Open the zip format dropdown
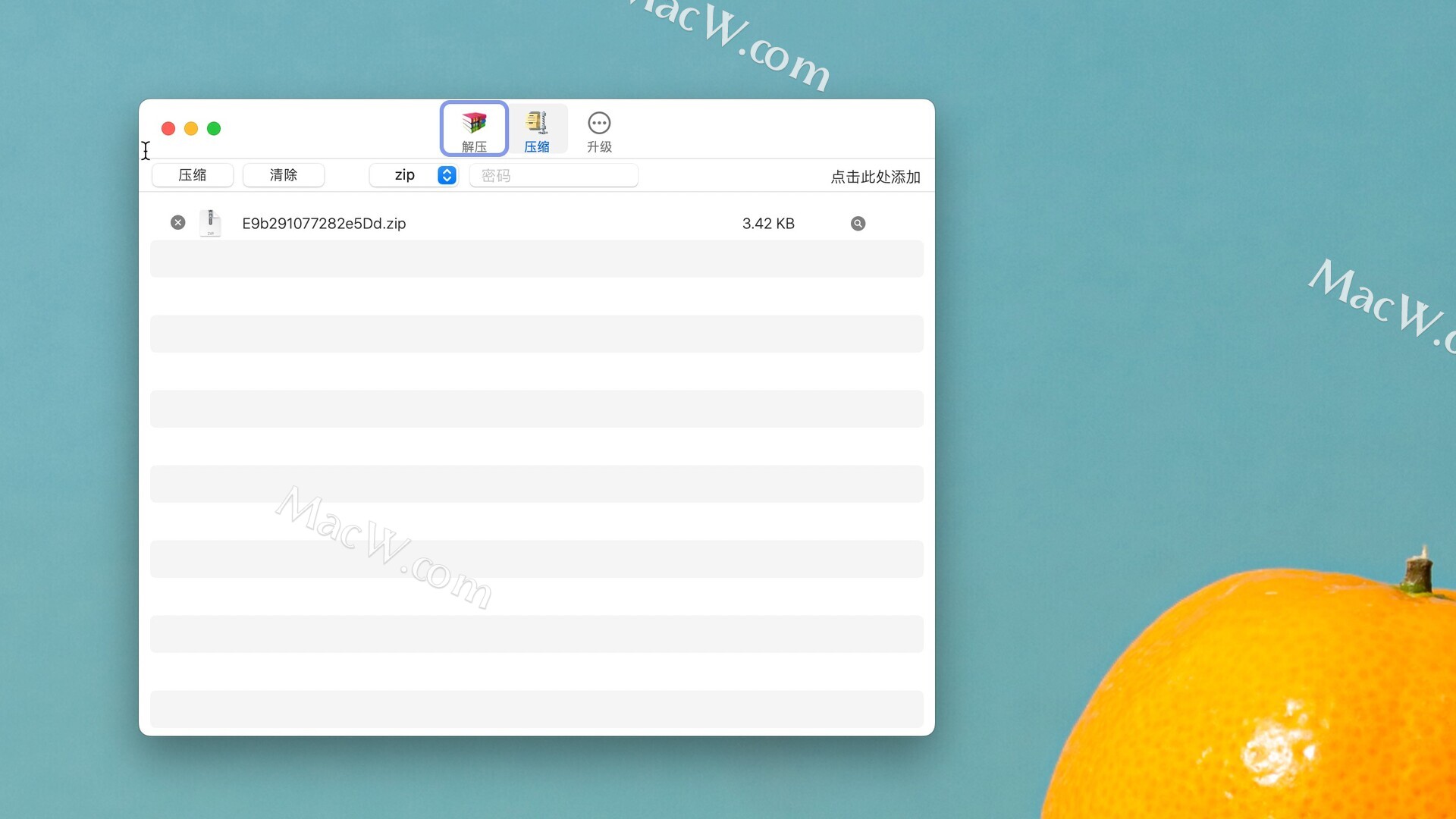 [414, 175]
